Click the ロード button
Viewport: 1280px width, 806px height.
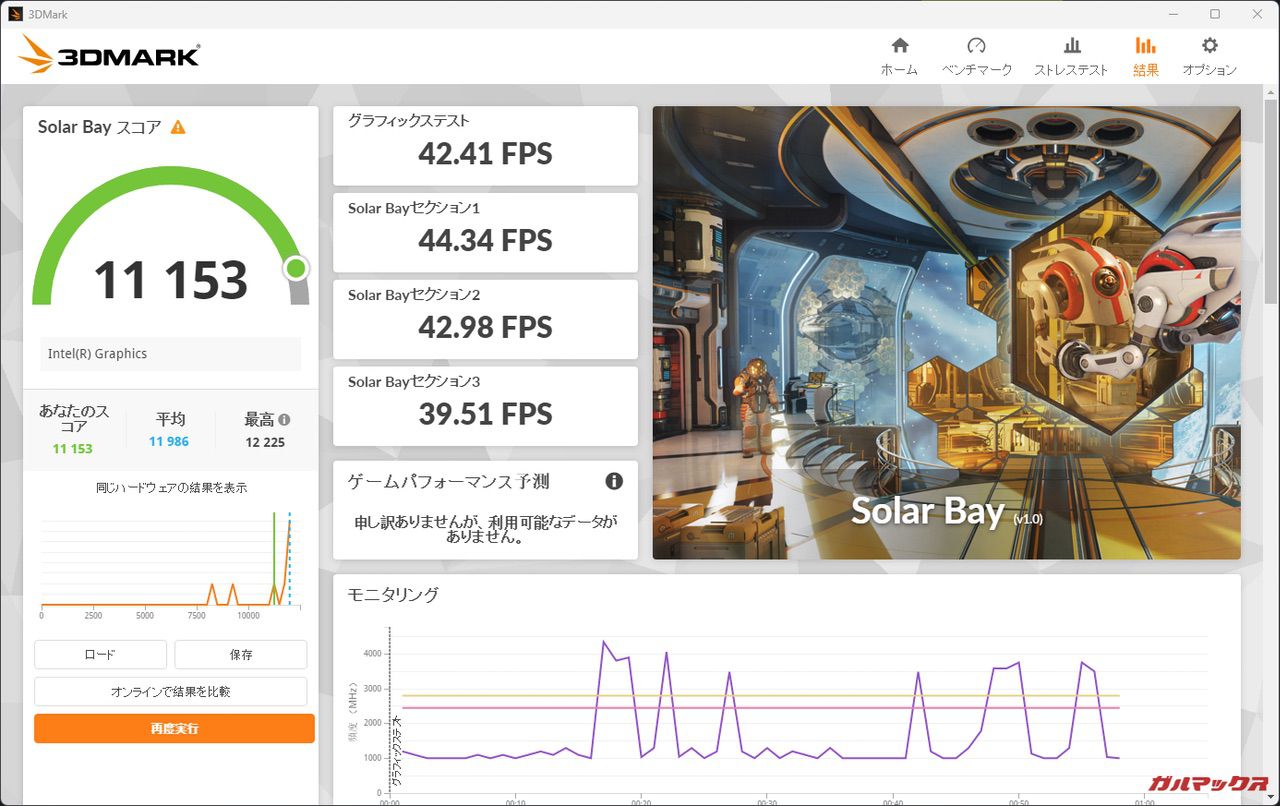coord(100,655)
